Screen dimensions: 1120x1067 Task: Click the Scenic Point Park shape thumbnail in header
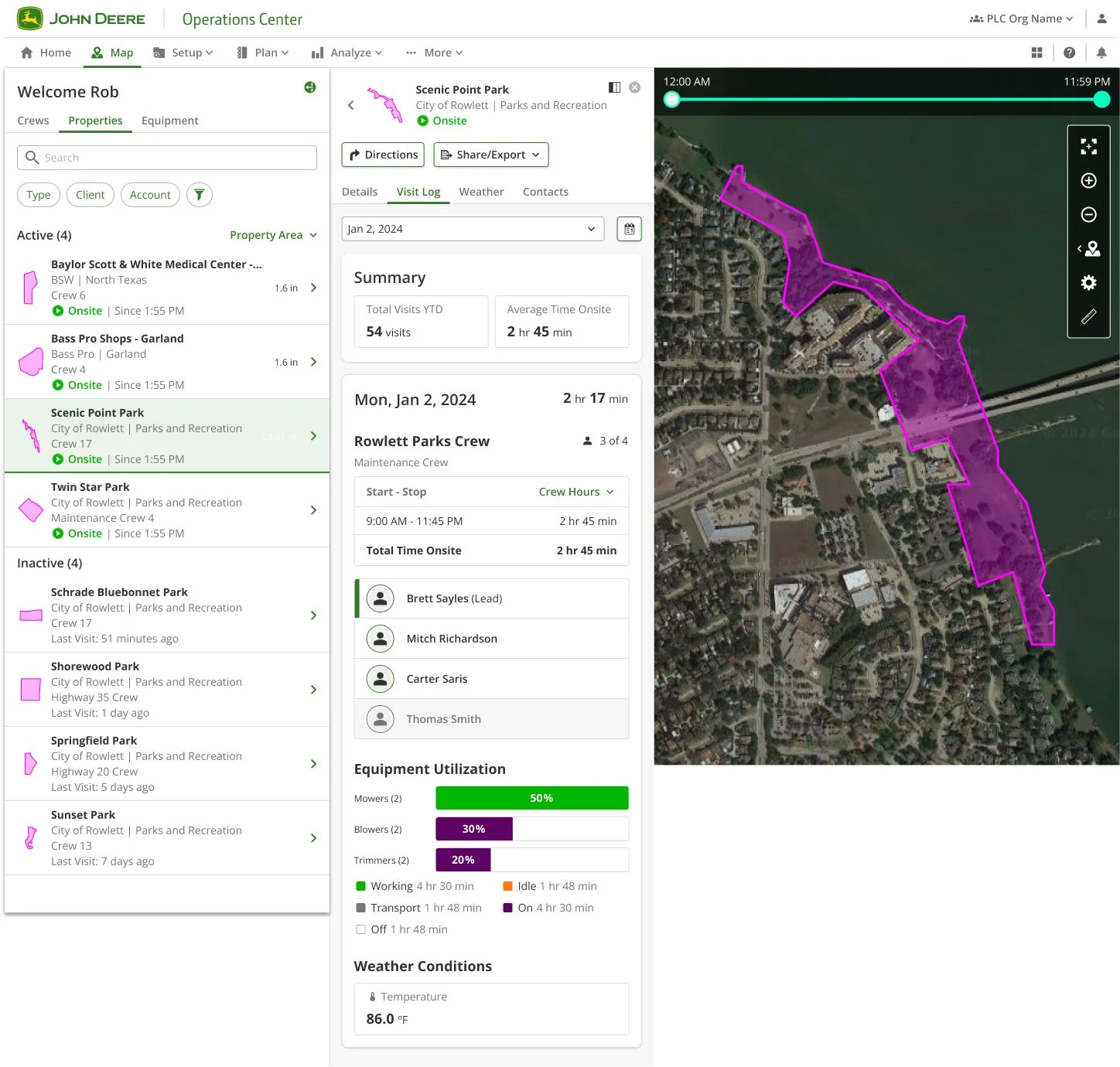385,105
